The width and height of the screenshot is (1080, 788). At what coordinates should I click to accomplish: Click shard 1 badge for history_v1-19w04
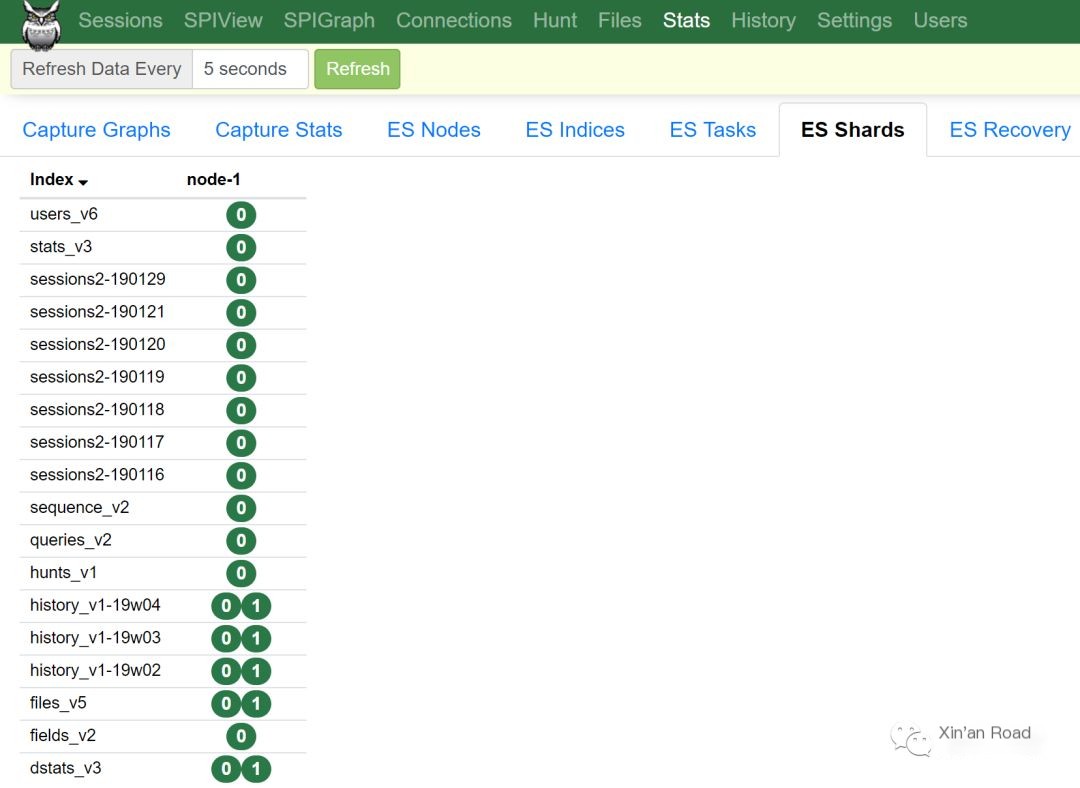coord(256,606)
